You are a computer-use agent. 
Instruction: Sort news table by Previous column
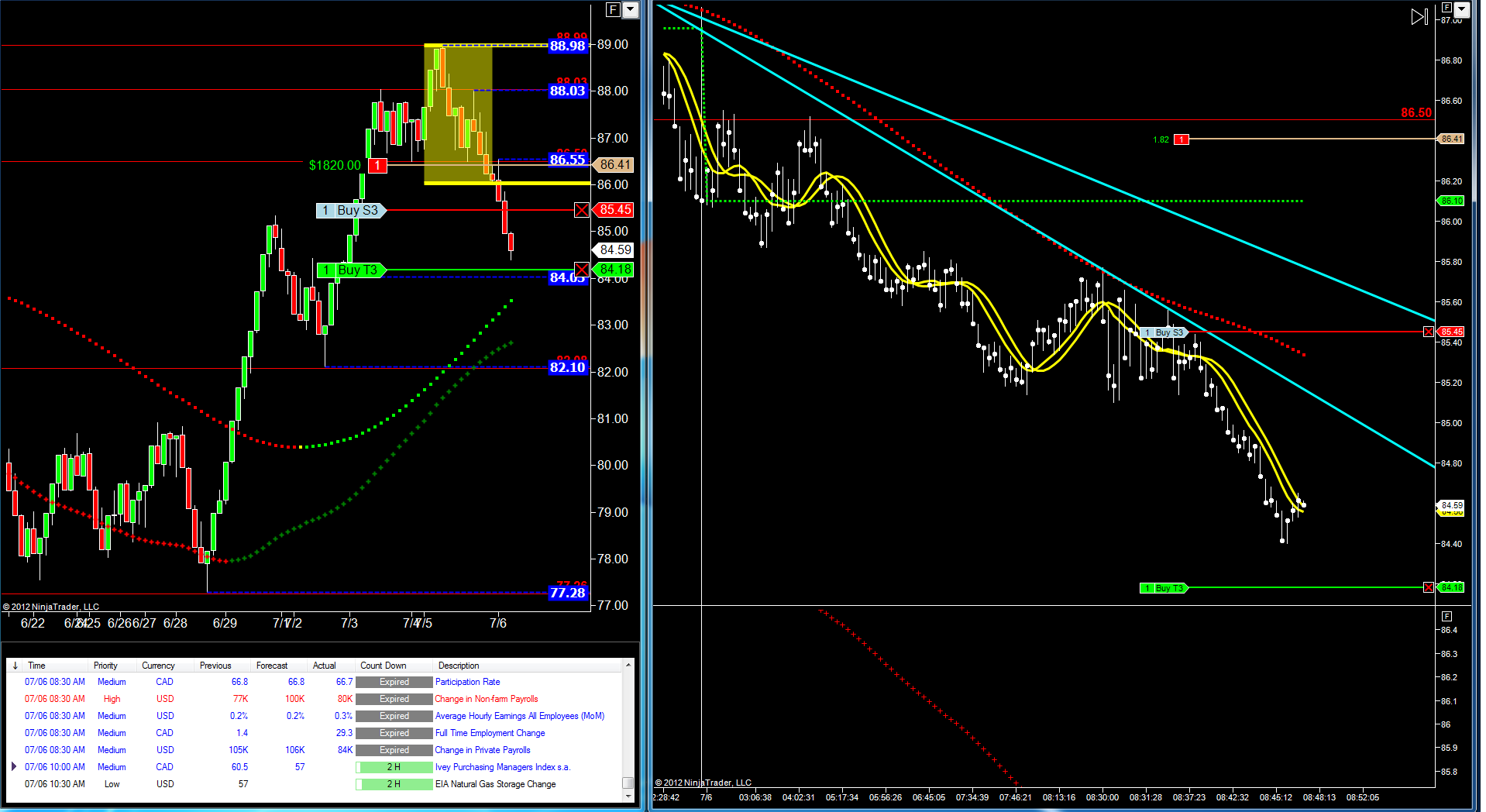(x=215, y=666)
